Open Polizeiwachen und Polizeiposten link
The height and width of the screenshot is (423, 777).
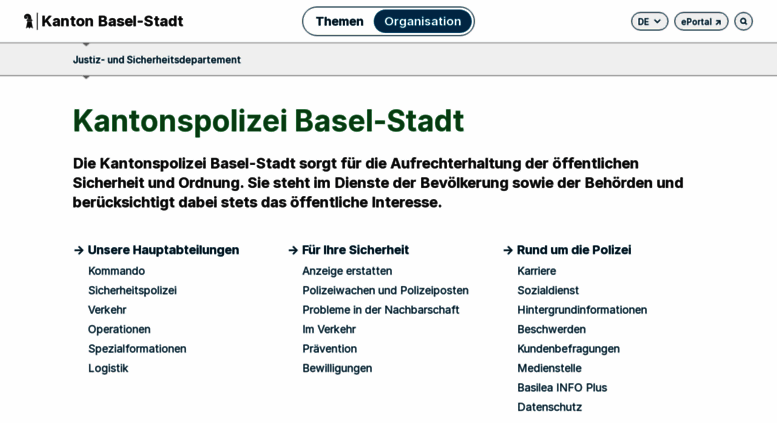coord(386,290)
